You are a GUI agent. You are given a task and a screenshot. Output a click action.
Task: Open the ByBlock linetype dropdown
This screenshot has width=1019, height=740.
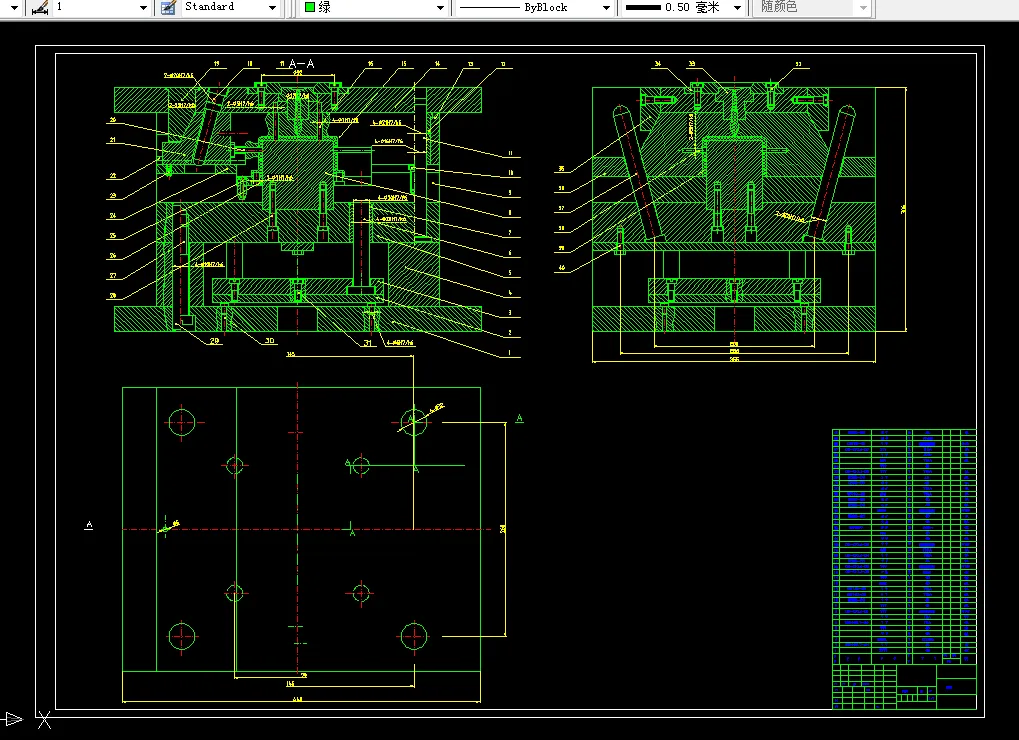pos(534,8)
